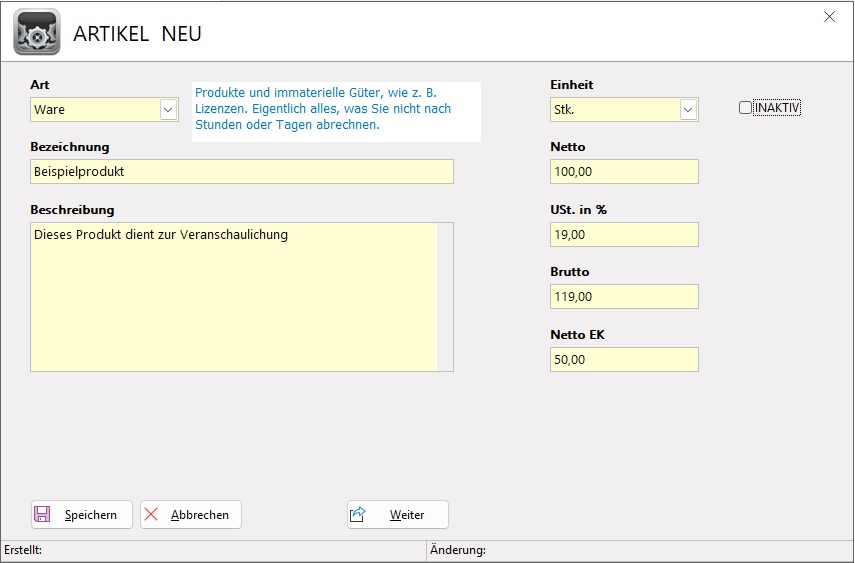Expand the Art dropdown arrow
Viewport: 855px width, 563px height.
click(x=168, y=109)
